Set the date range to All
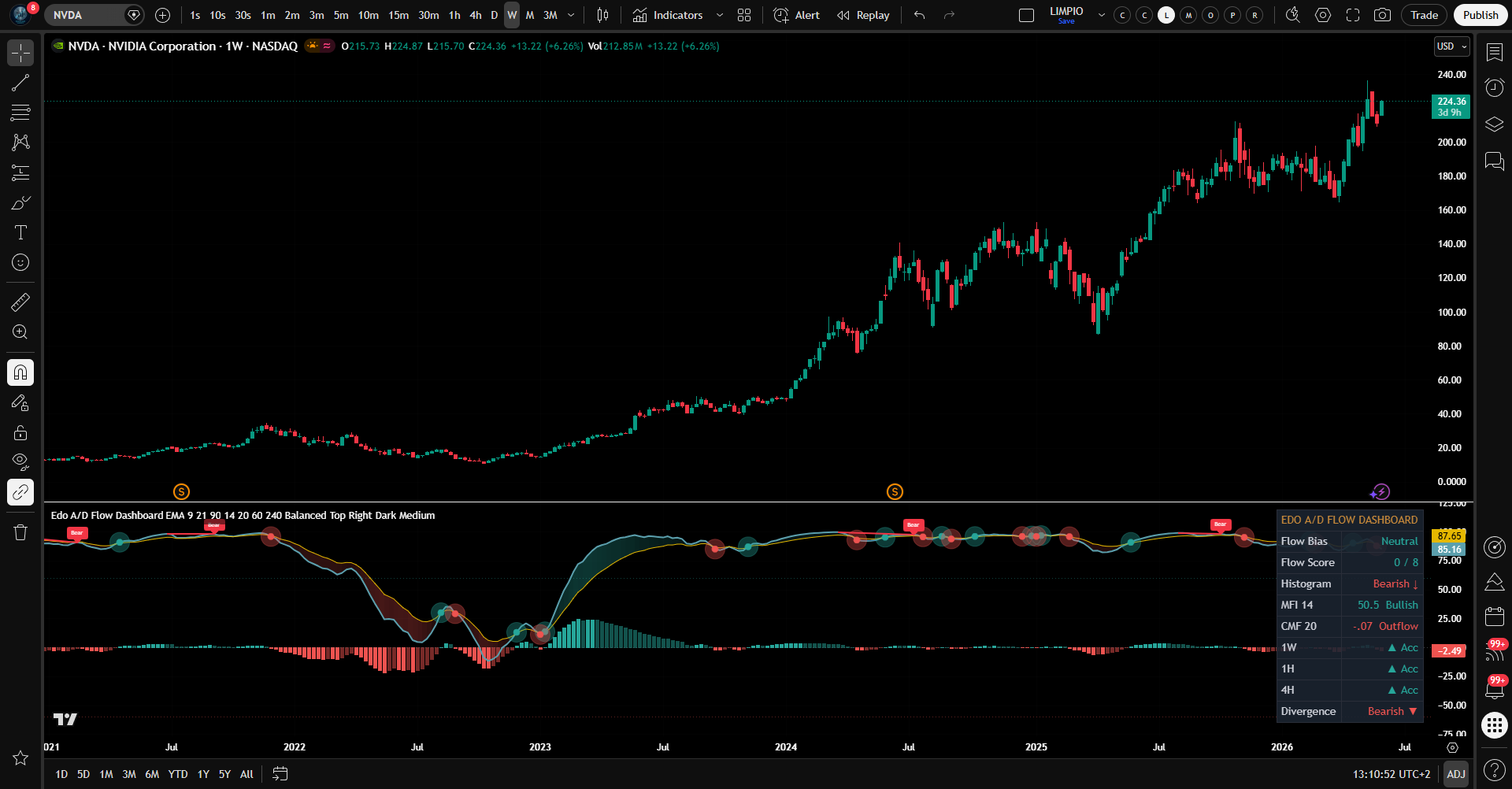 (246, 774)
